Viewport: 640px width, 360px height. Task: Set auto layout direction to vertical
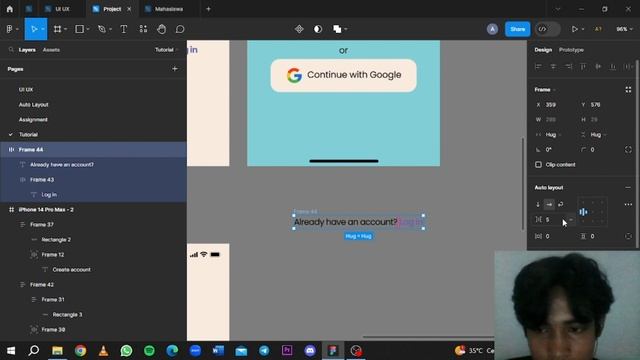pyautogui.click(x=538, y=204)
